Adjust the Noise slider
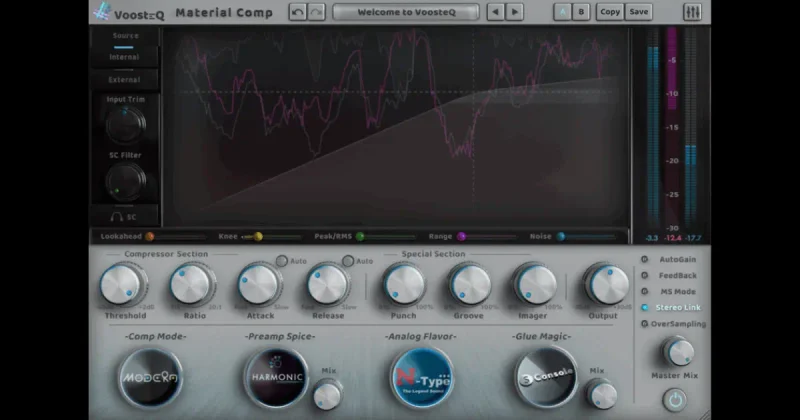800x420 pixels. [x=587, y=236]
